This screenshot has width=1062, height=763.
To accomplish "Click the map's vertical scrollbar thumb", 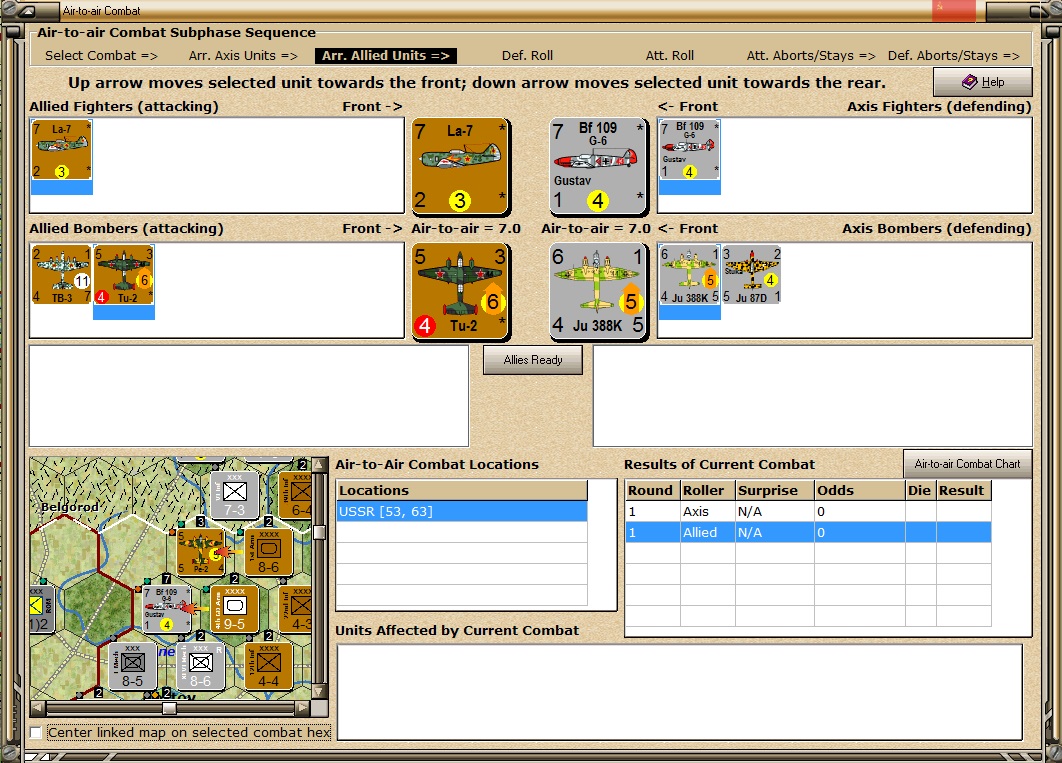I will click(x=319, y=532).
